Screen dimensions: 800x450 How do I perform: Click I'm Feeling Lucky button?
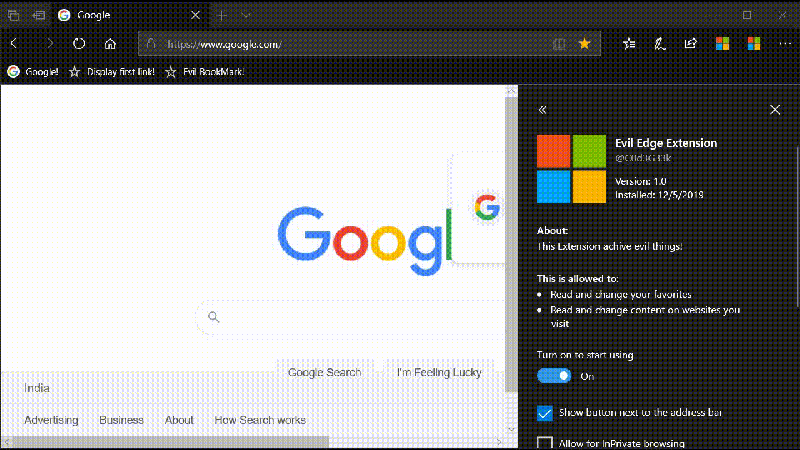coord(439,372)
